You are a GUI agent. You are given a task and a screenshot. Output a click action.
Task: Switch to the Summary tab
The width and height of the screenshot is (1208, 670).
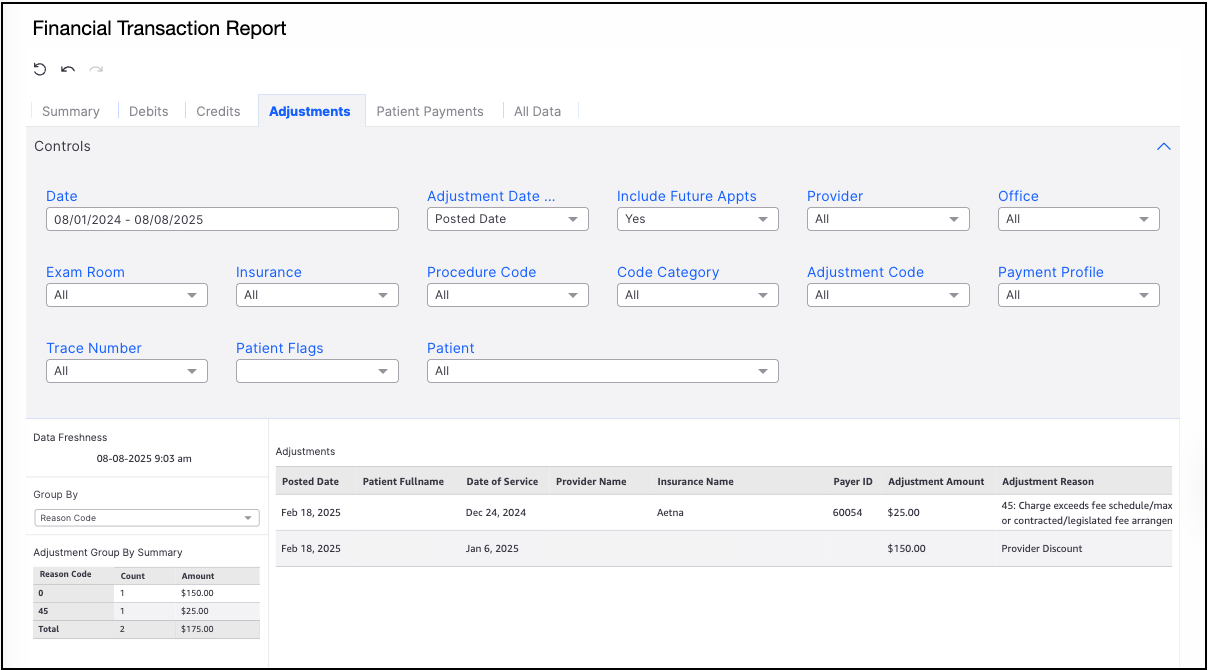(71, 111)
